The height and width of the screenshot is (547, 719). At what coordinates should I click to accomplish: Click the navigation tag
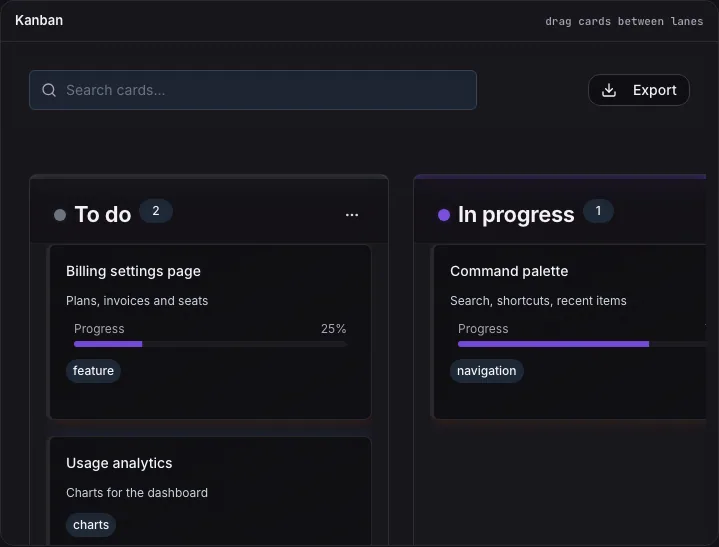pos(487,370)
